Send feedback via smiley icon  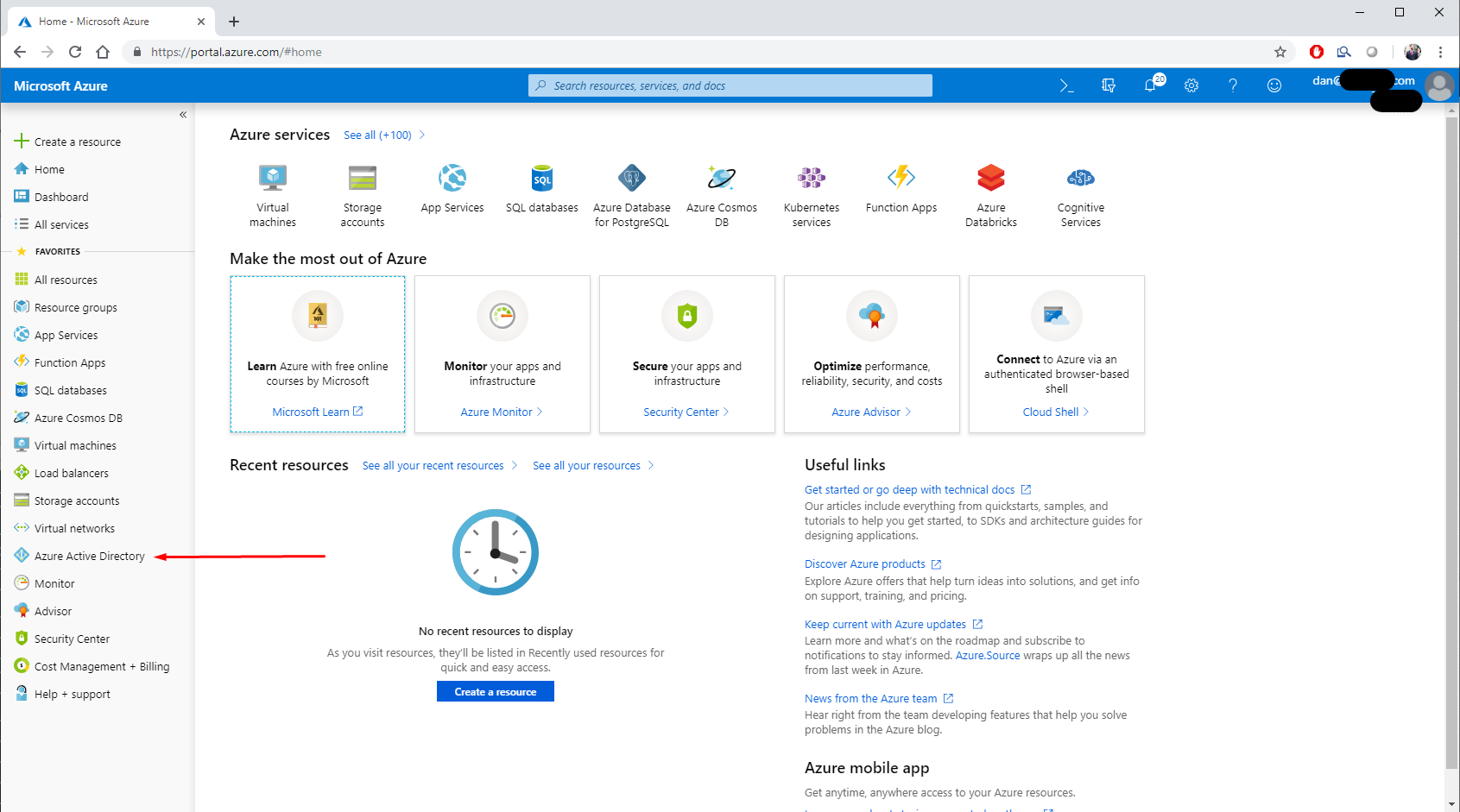tap(1274, 85)
